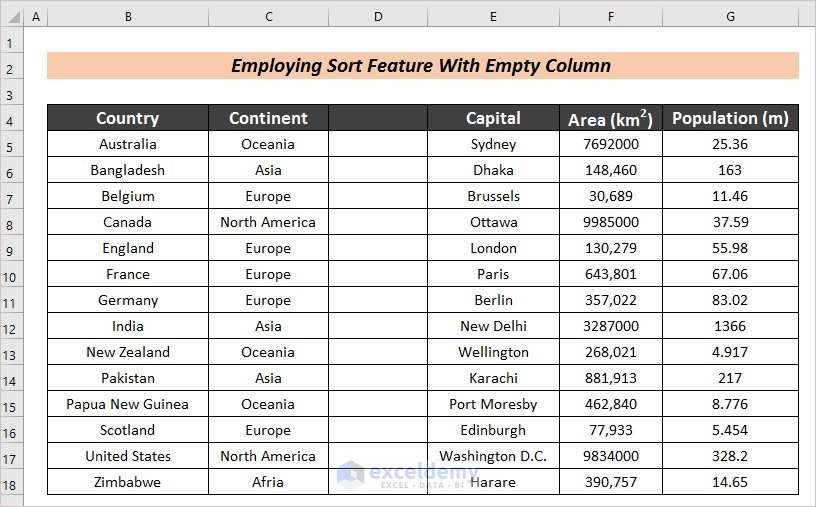Viewport: 816px width, 507px height.
Task: Click the Area (km²) header cell
Action: click(610, 119)
